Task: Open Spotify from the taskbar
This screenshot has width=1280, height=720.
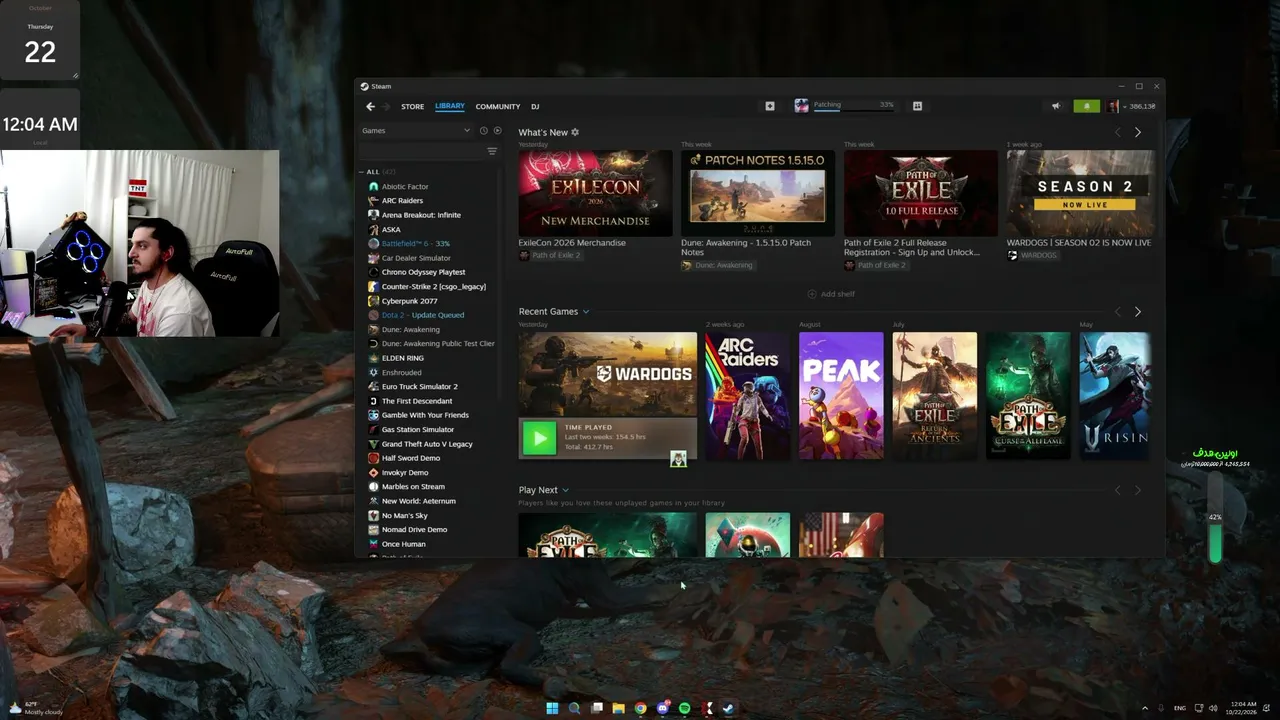Action: tap(684, 708)
